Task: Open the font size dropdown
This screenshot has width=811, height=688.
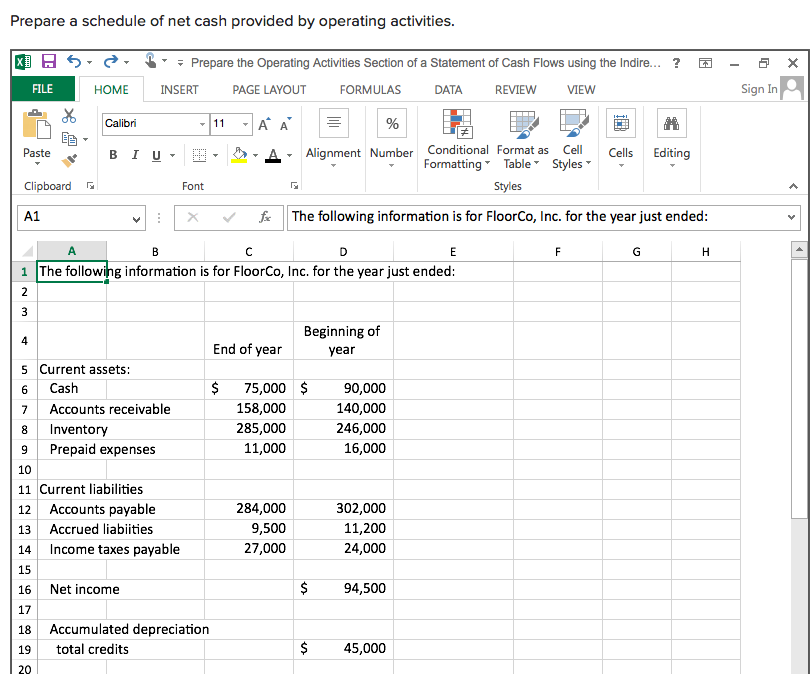Action: 243,124
